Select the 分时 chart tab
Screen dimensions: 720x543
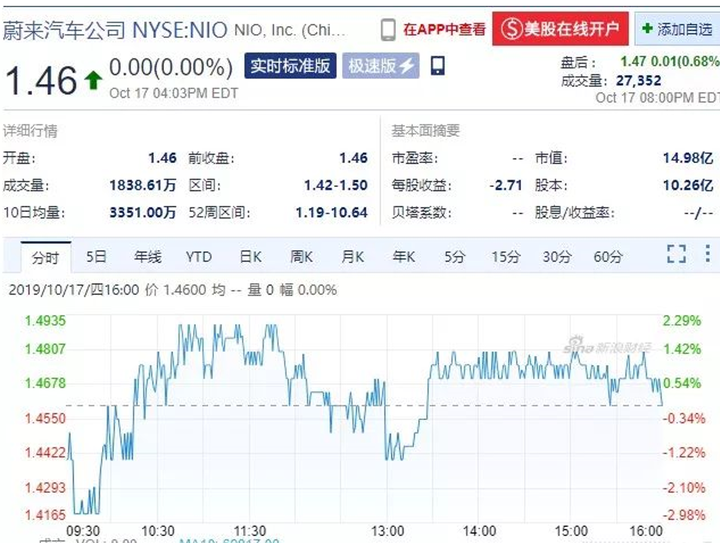[x=45, y=257]
